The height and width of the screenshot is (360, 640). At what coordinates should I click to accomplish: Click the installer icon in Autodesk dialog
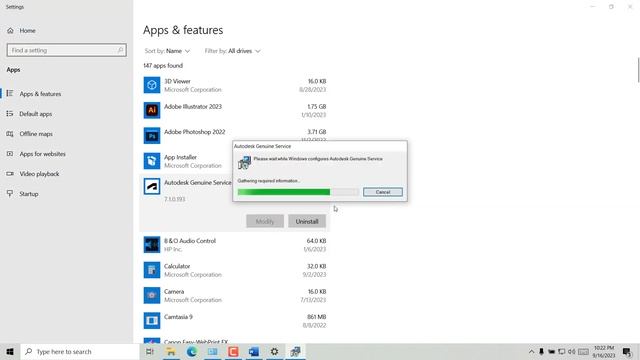coord(244,162)
